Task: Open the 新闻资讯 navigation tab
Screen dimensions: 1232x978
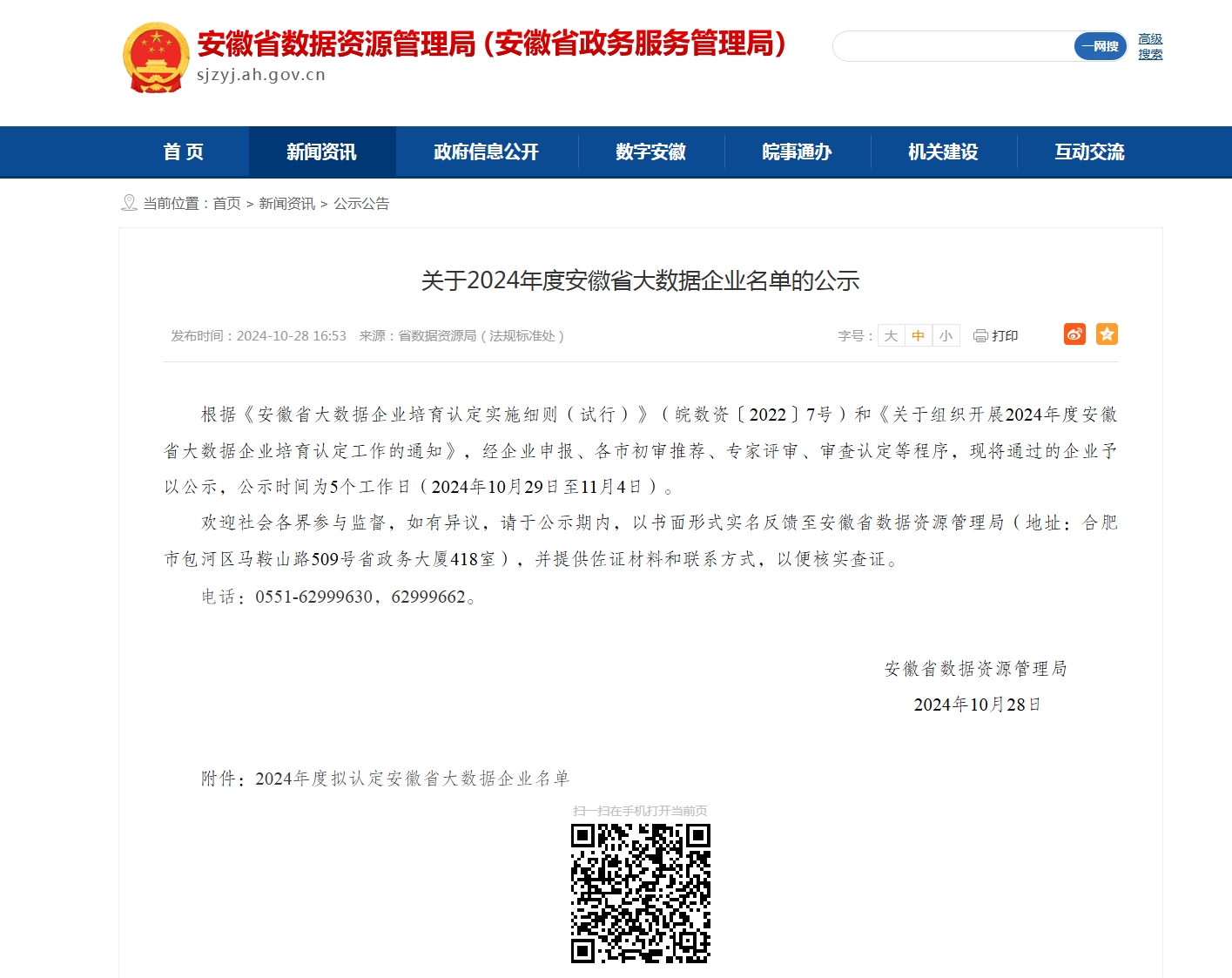Action: pos(322,152)
